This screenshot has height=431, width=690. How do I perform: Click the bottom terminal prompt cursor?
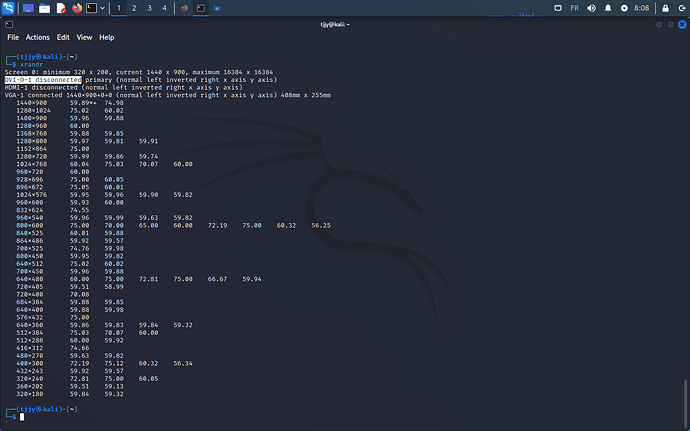(x=22, y=417)
